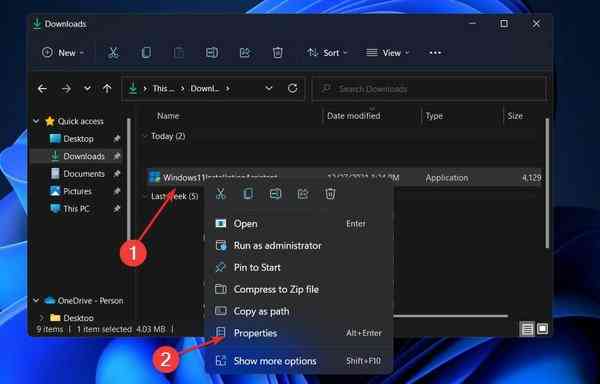Unpin Desktop using its pin icon
Screen dimensions: 600x384
point(117,139)
